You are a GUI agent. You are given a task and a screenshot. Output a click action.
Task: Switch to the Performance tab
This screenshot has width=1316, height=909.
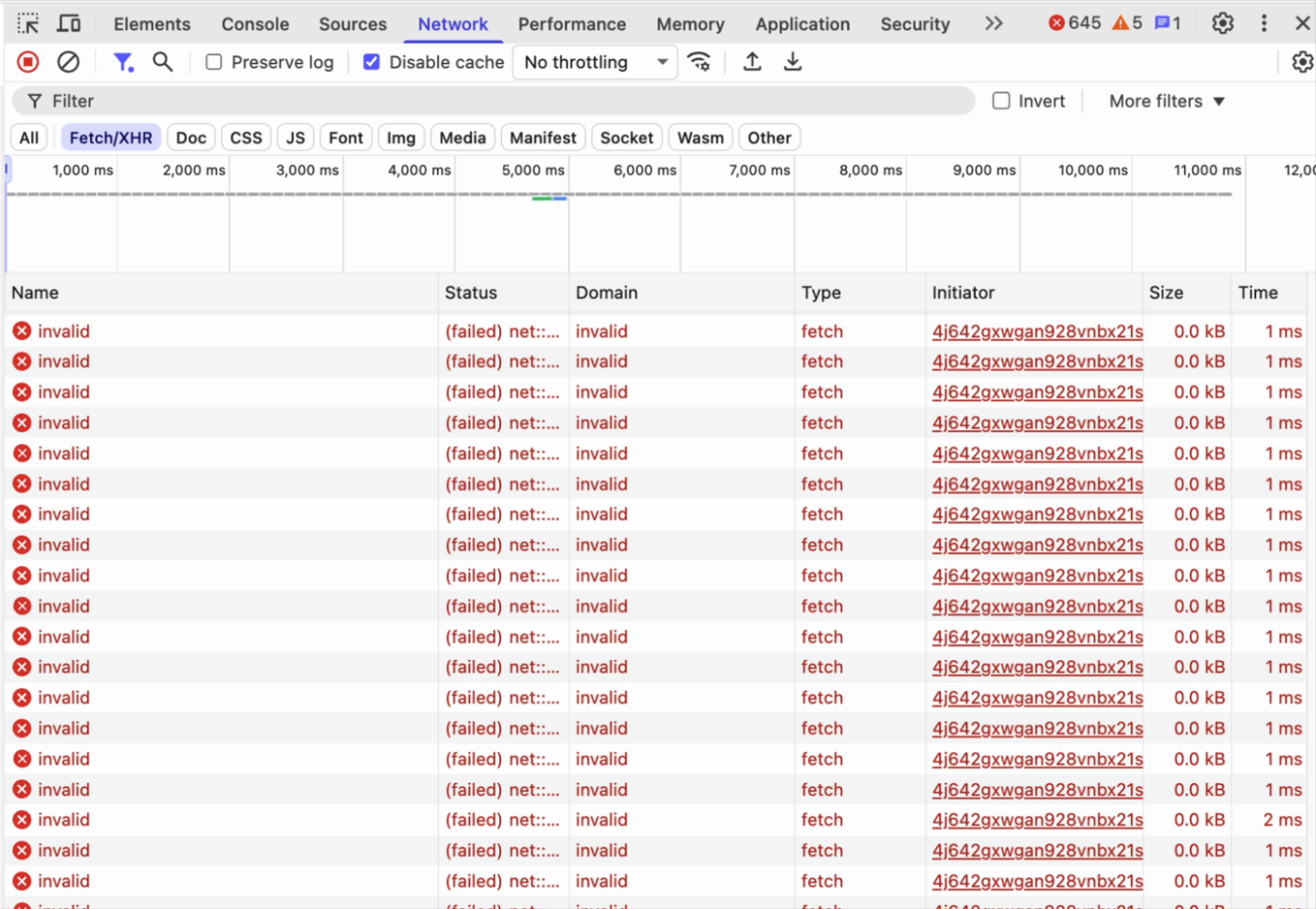[572, 23]
